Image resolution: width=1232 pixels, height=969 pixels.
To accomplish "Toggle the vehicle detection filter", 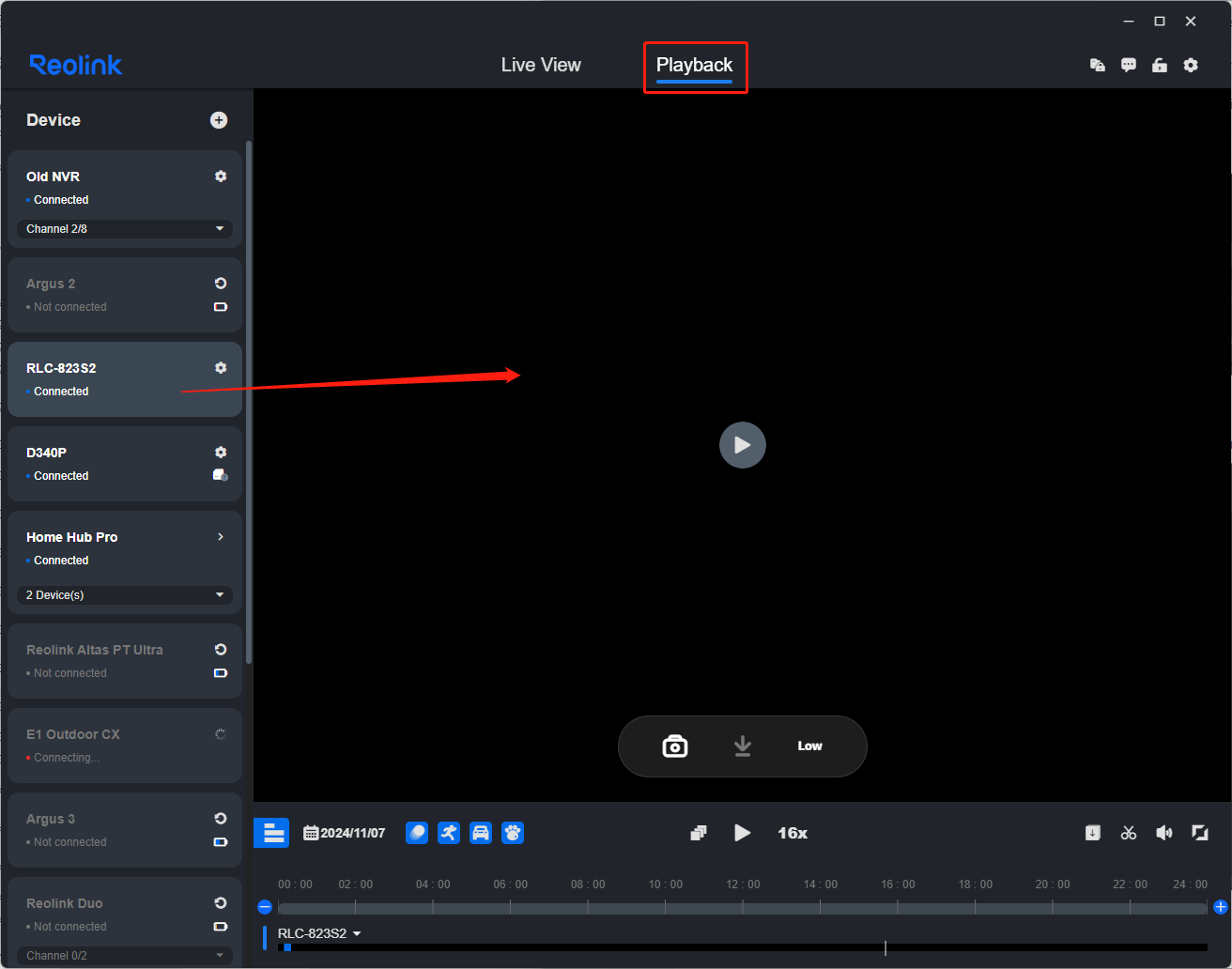I will click(x=481, y=833).
